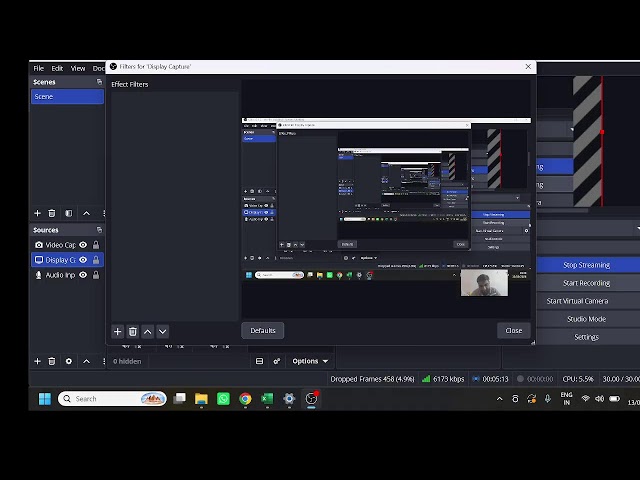Viewport: 640px width, 480px height.
Task: Click the mixer layout icon beside 0 hidden
Action: (x=259, y=361)
